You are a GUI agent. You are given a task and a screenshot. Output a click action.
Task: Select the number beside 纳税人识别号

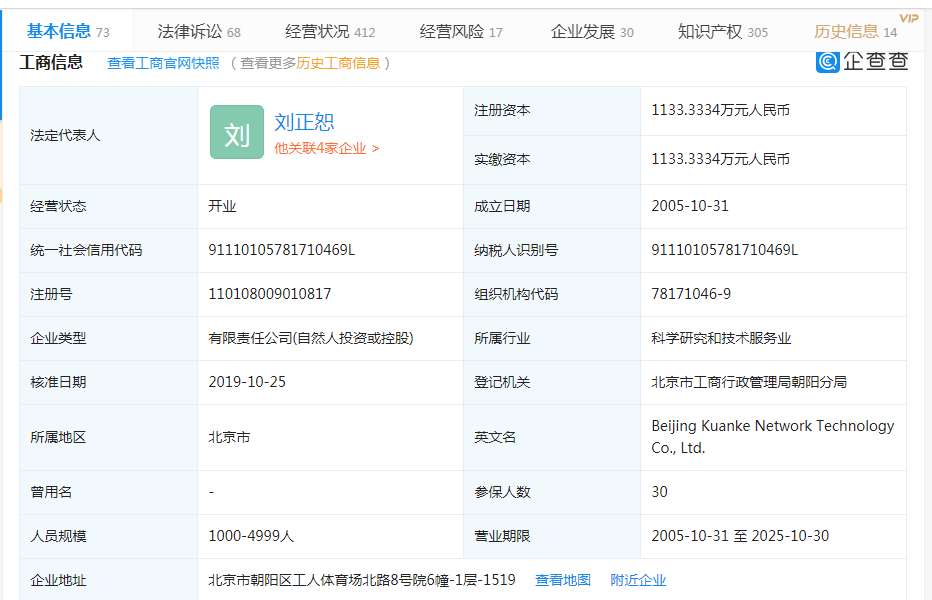click(725, 250)
